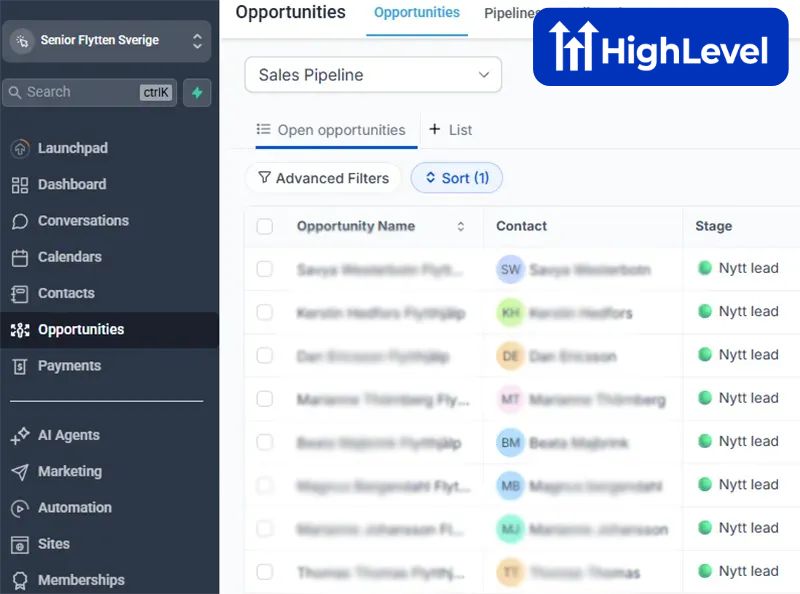This screenshot has height=594, width=800.
Task: Check the row with SW contact
Action: click(x=265, y=269)
